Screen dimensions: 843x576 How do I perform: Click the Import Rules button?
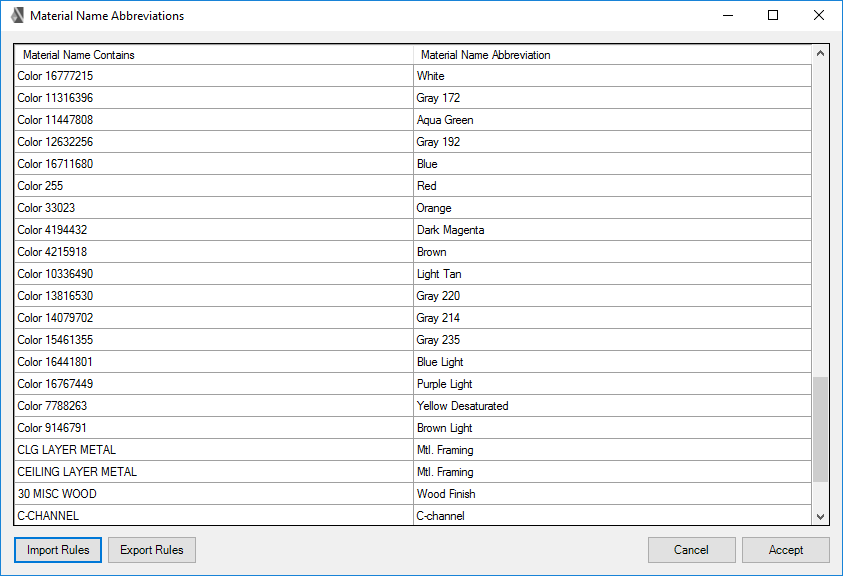[x=57, y=550]
